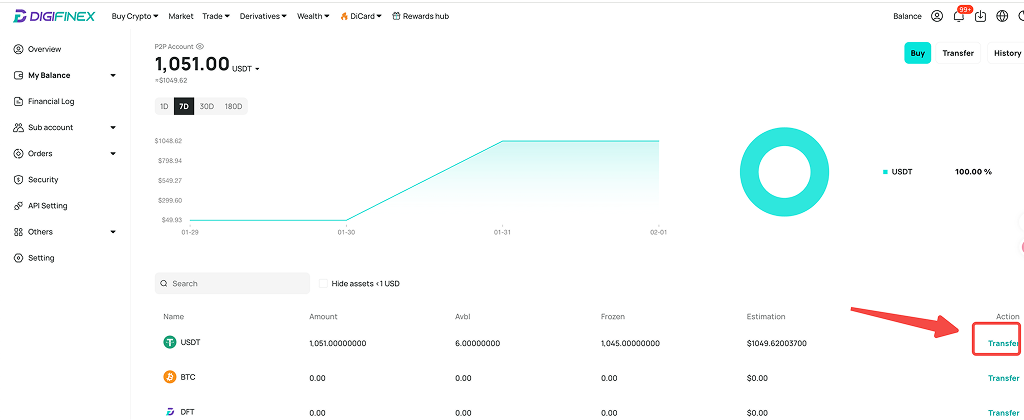The width and height of the screenshot is (1024, 420).
Task: Click the Others grid icon
Action: pos(18,232)
